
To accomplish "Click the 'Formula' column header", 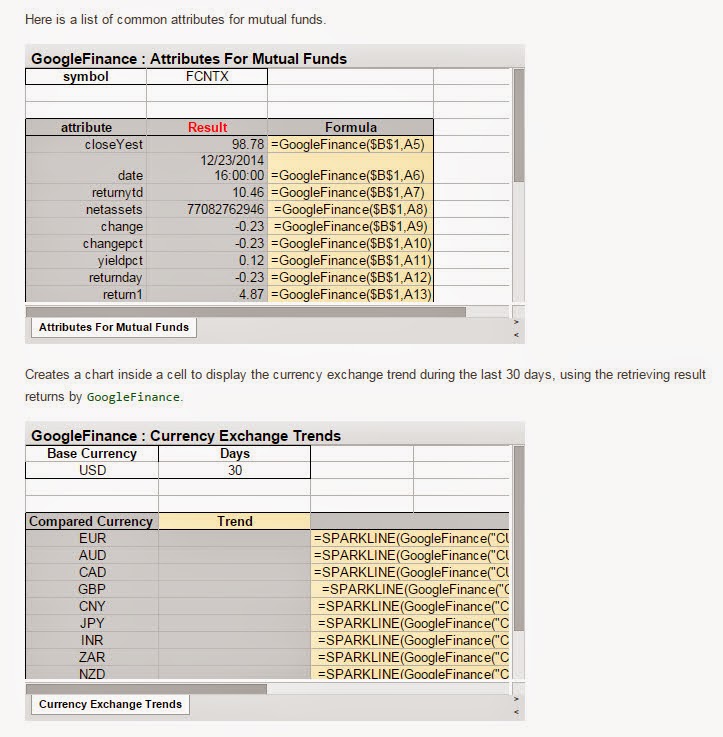I will [x=351, y=127].
